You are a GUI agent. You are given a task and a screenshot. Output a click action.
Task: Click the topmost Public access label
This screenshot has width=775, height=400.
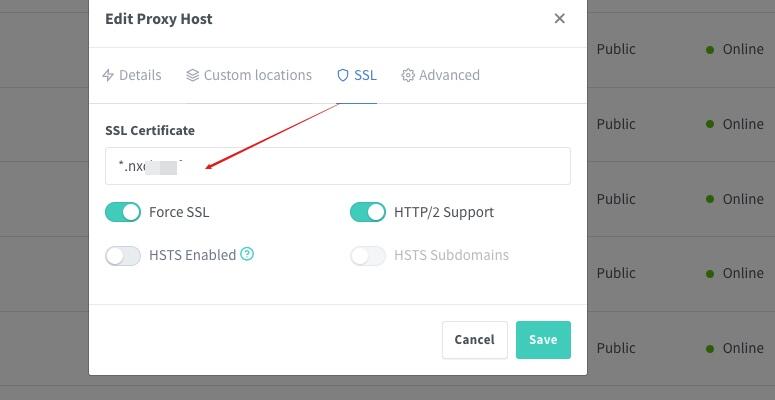616,49
